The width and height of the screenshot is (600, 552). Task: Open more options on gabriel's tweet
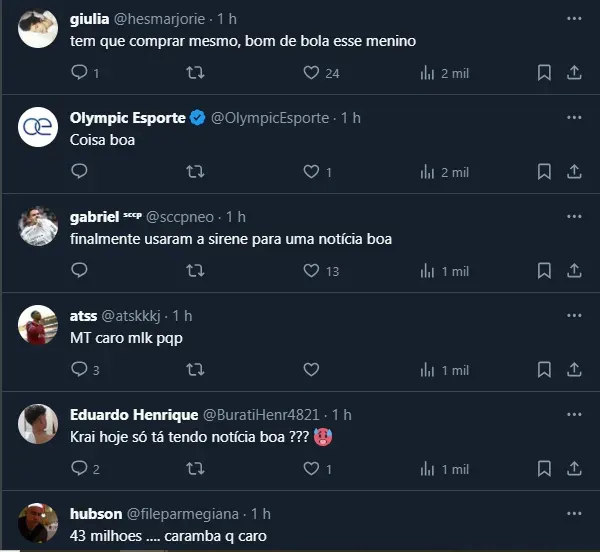pos(574,217)
